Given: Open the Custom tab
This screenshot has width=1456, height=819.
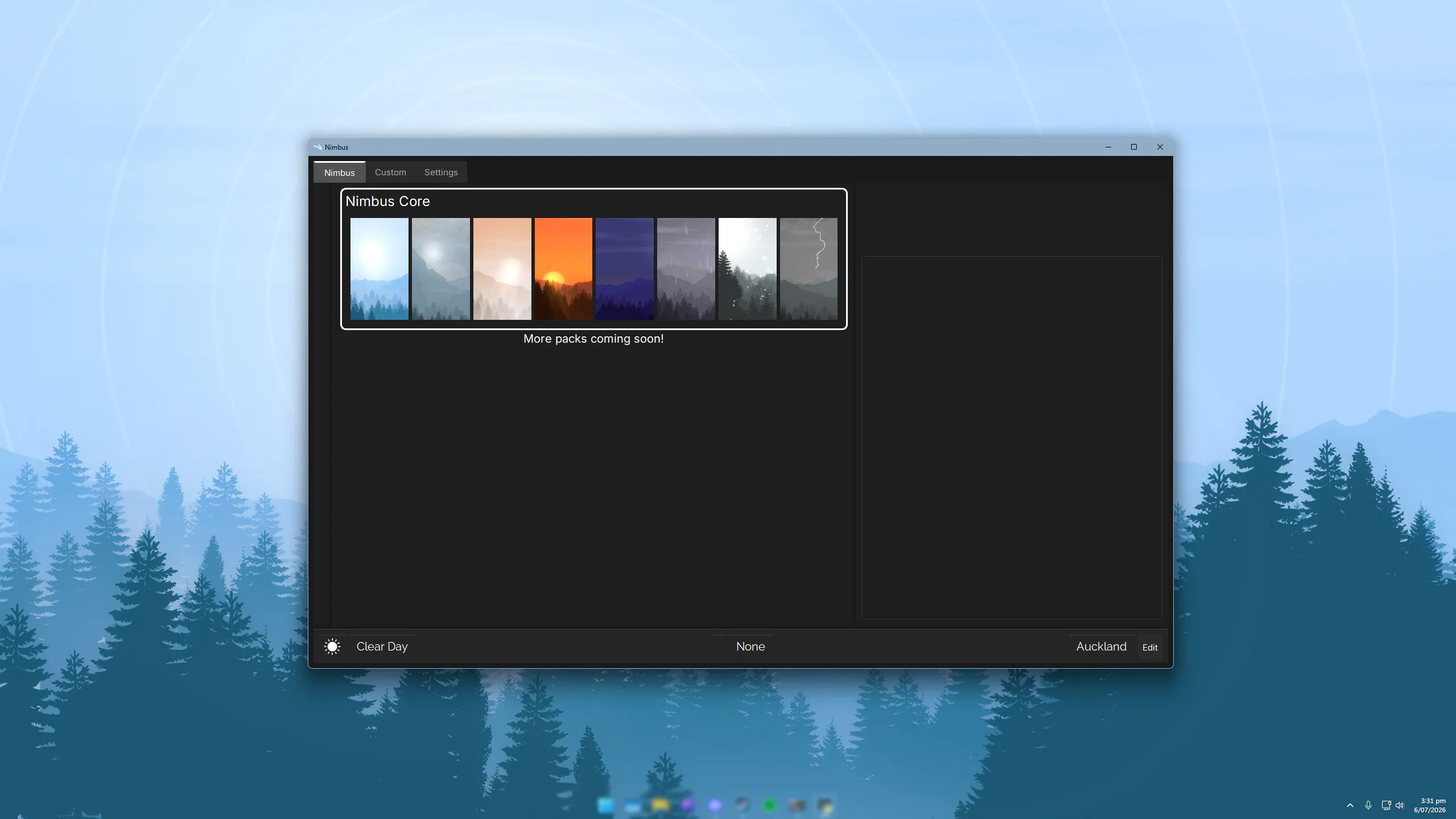Looking at the screenshot, I should pyautogui.click(x=390, y=172).
